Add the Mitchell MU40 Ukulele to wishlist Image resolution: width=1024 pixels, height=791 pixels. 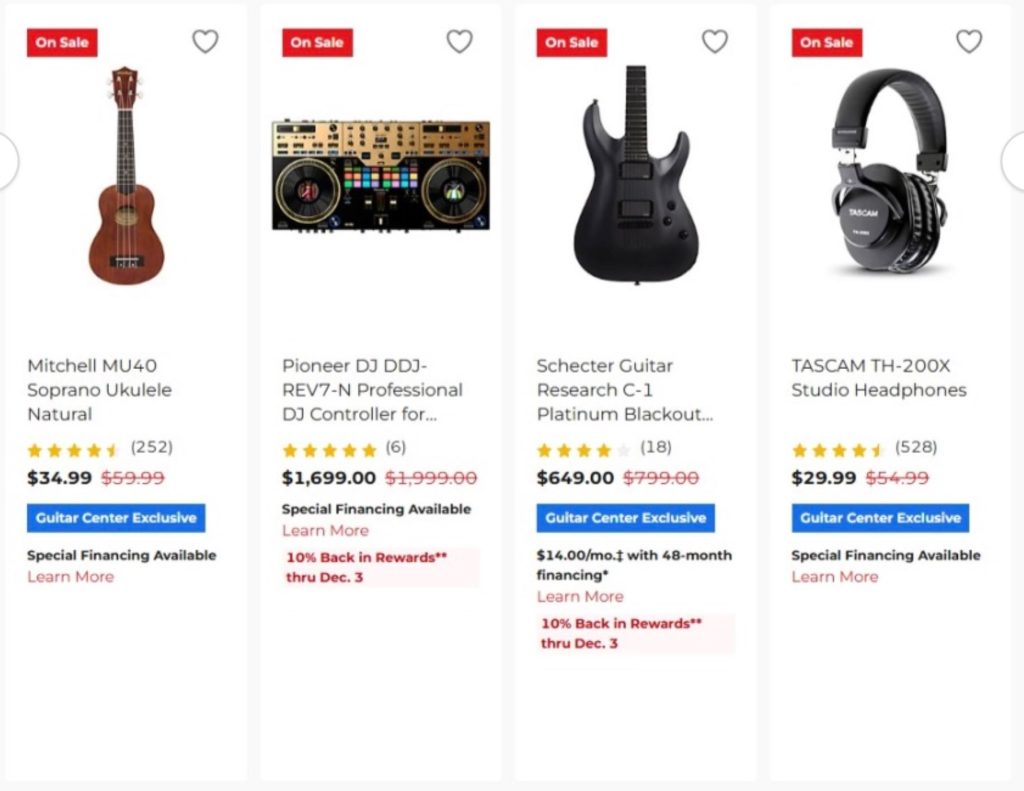click(x=205, y=41)
